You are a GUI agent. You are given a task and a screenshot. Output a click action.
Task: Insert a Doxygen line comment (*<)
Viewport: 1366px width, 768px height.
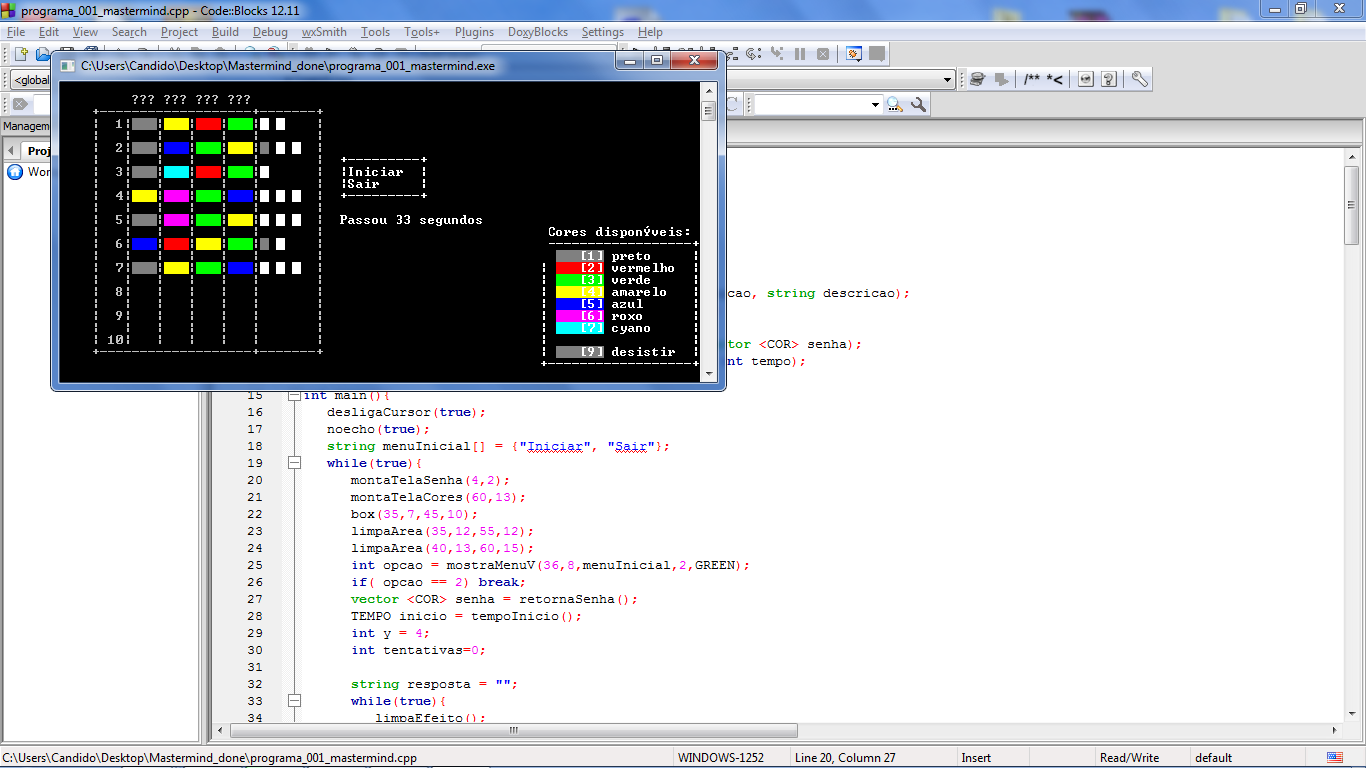(1054, 79)
